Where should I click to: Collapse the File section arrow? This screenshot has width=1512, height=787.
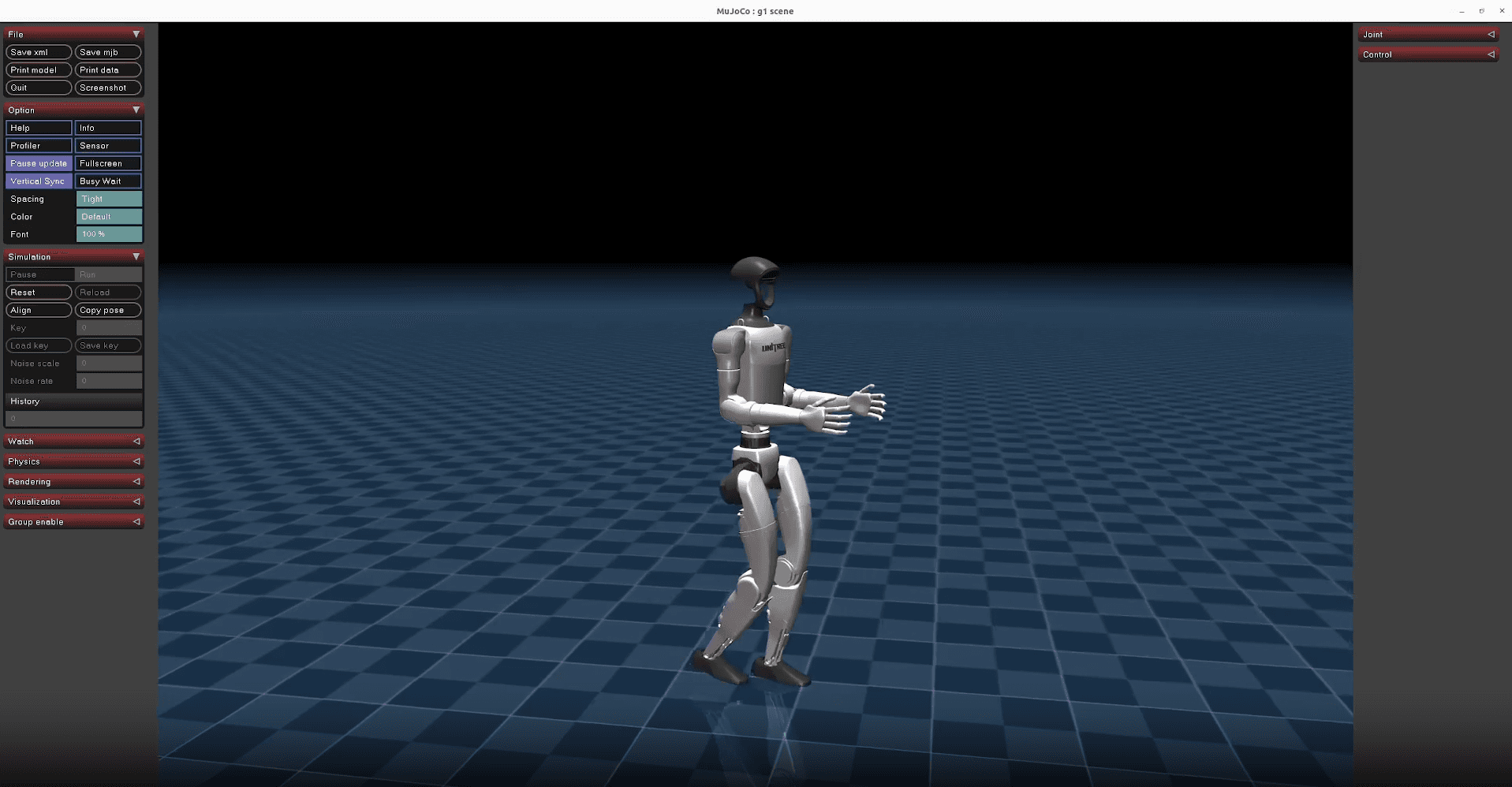click(136, 35)
